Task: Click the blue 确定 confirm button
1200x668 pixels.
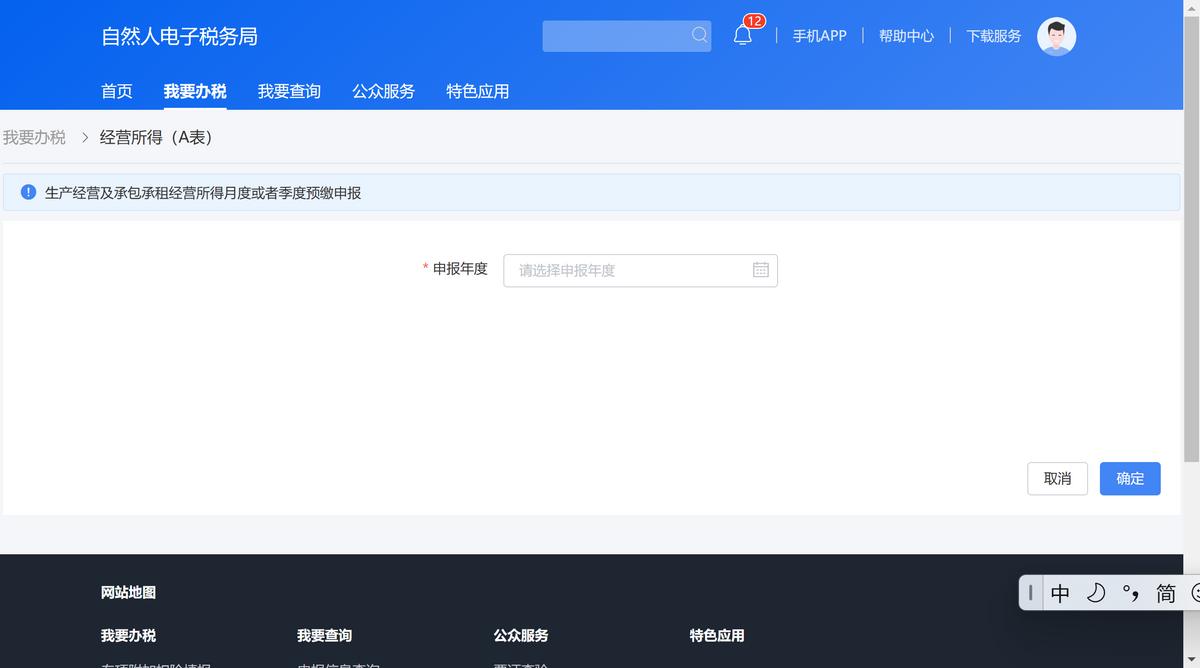Action: click(x=1130, y=479)
